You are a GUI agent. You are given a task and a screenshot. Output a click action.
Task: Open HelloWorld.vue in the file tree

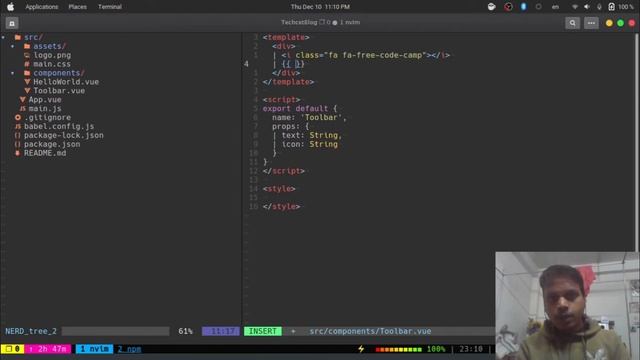click(66, 82)
